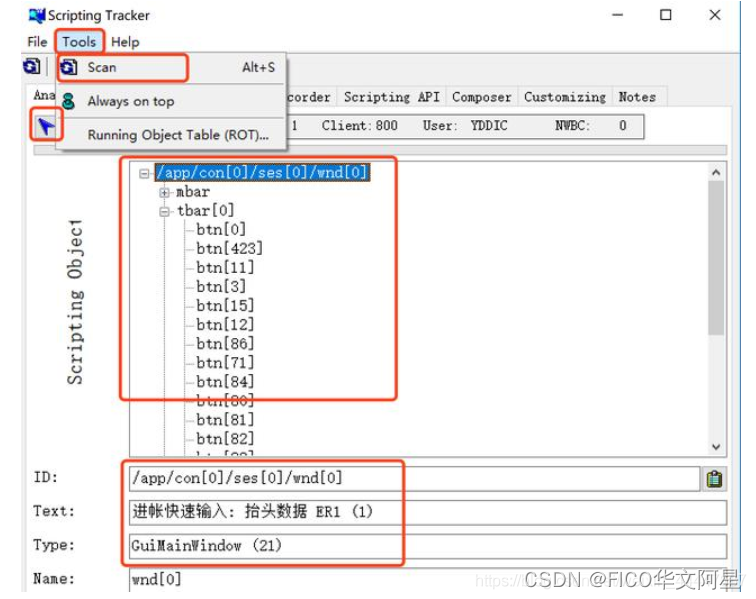
Task: Select btn[81] tree item
Action: click(225, 420)
